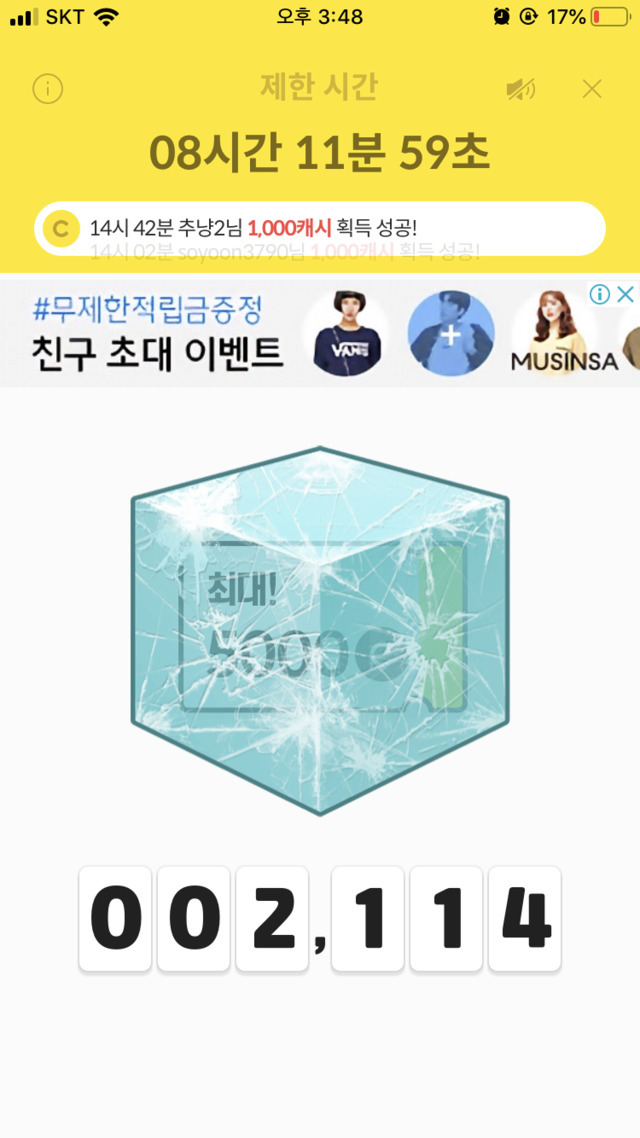Viewport: 640px width, 1138px height.
Task: Click the MUSINSA logo model thumbnail
Action: tap(565, 333)
